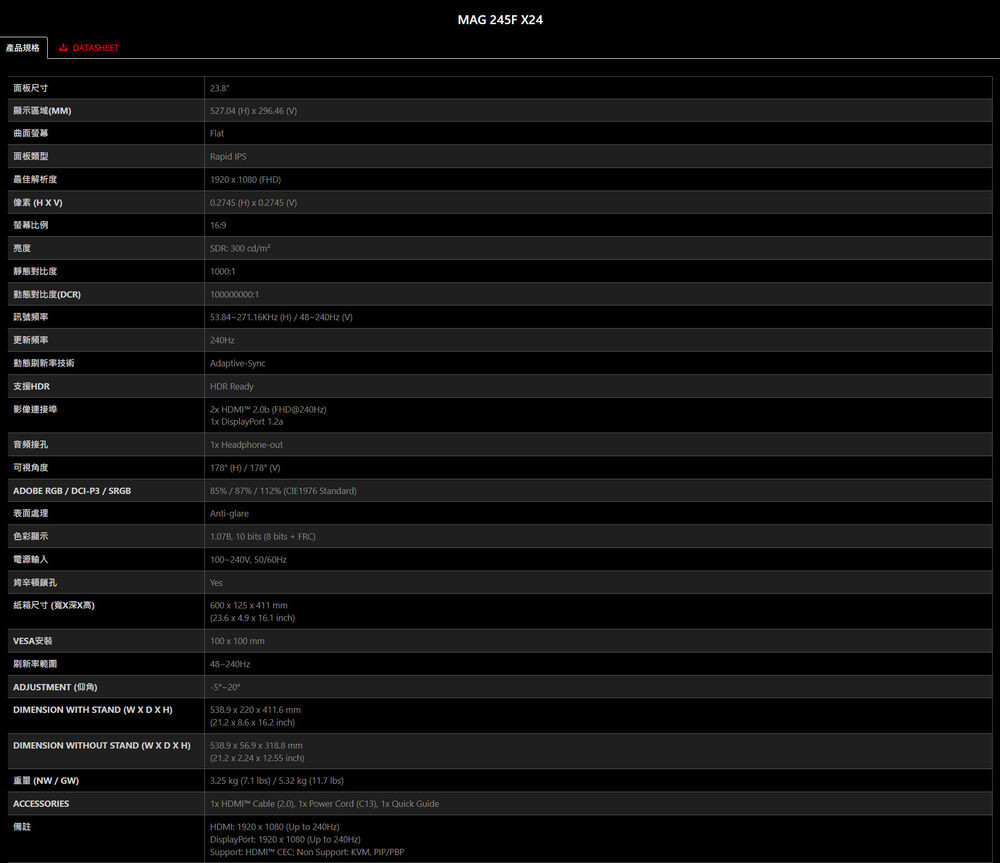Select the 1.07B, 10 bits color value

tap(262, 536)
